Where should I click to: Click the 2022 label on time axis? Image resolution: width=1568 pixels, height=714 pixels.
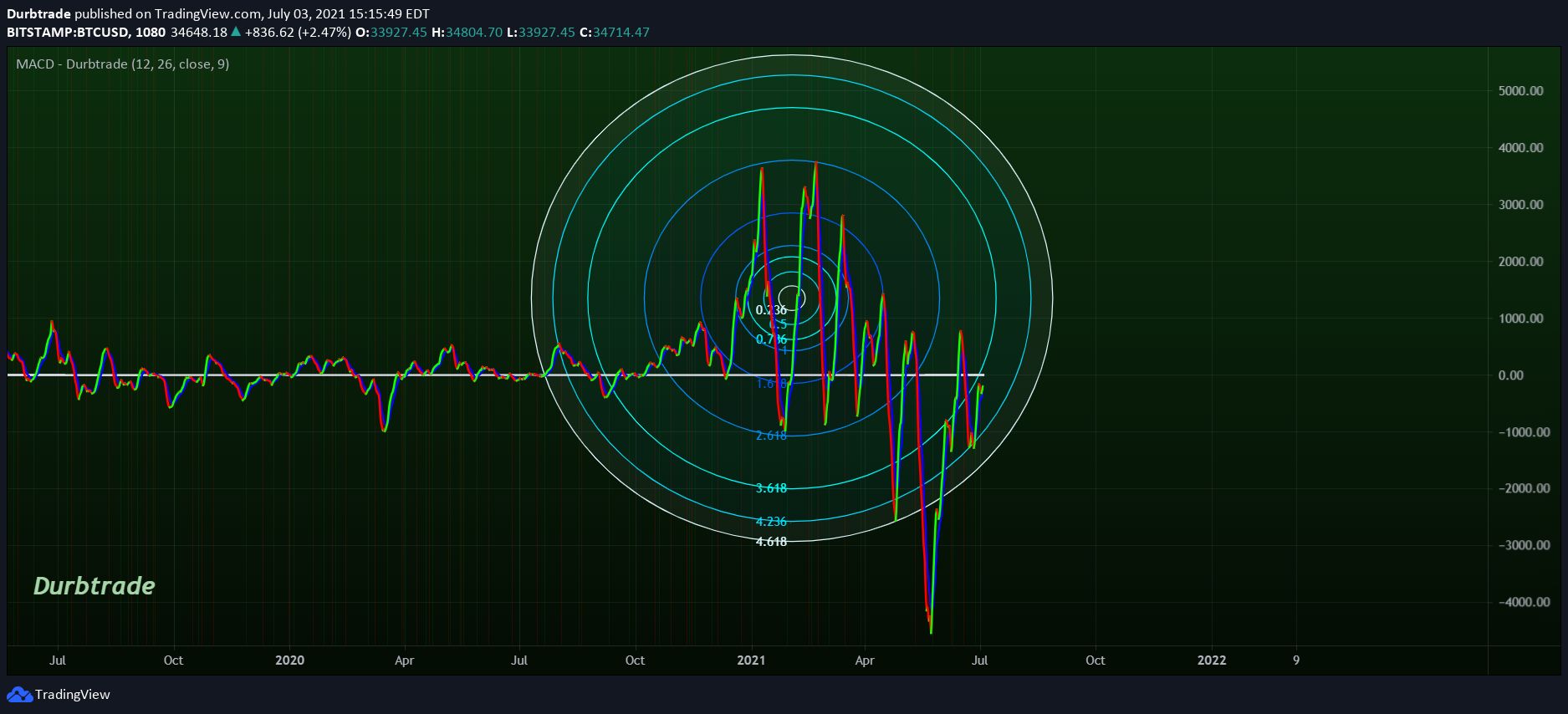click(1212, 660)
